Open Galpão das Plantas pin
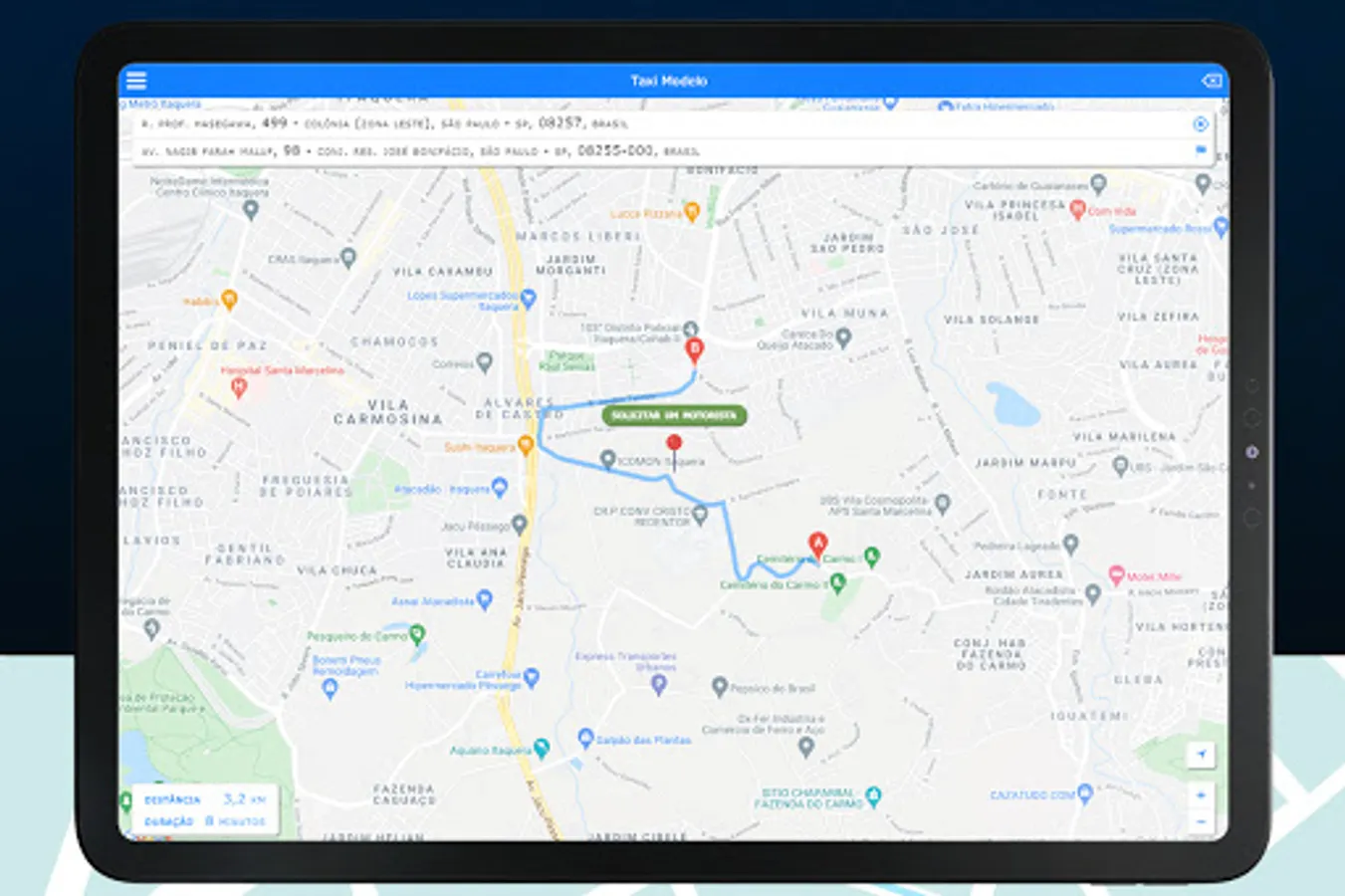Viewport: 1345px width, 896px height. click(586, 739)
